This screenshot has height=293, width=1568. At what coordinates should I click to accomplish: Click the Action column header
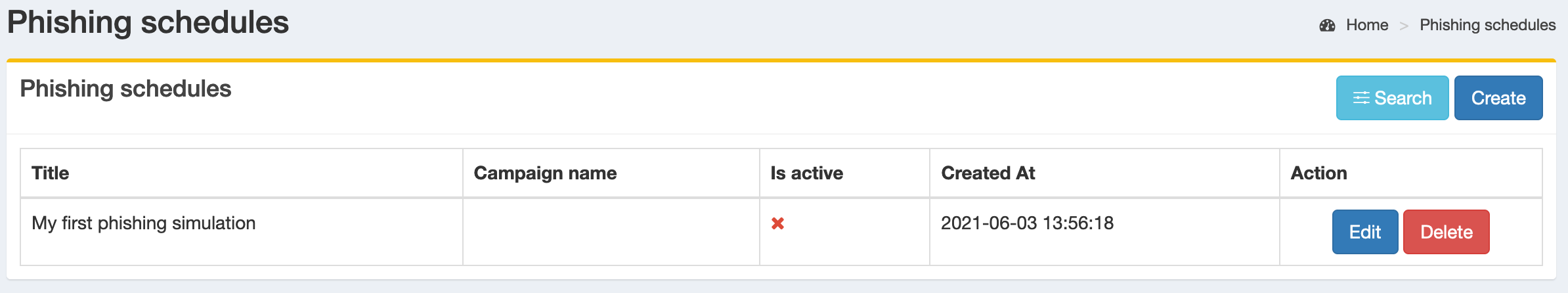click(1318, 173)
